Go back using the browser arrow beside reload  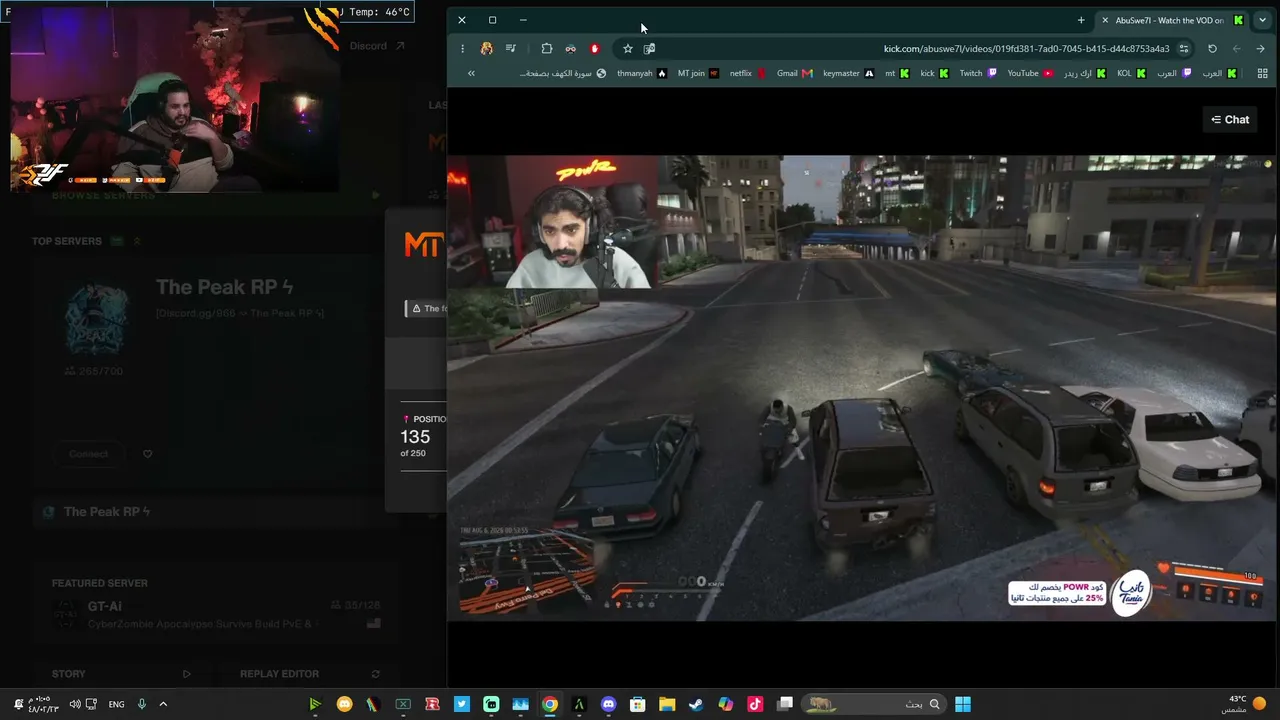[x=1236, y=48]
